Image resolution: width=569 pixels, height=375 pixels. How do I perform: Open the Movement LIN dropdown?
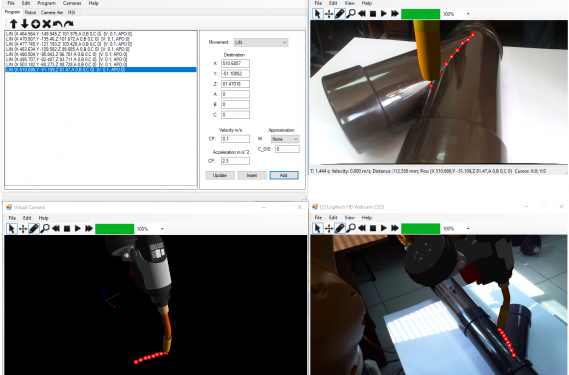(x=261, y=42)
